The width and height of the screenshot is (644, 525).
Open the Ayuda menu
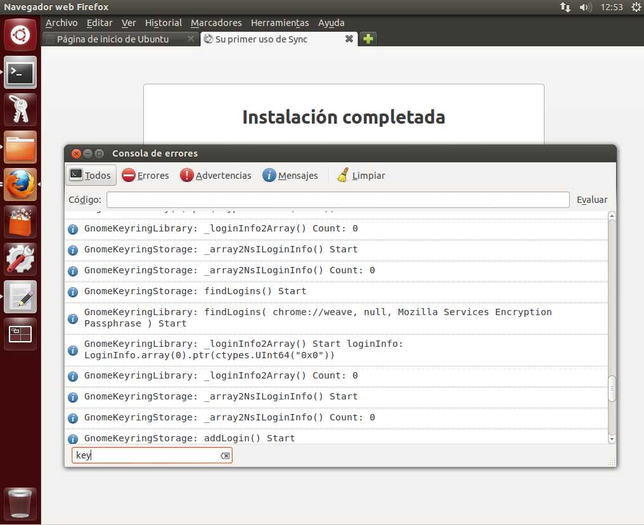coord(331,23)
